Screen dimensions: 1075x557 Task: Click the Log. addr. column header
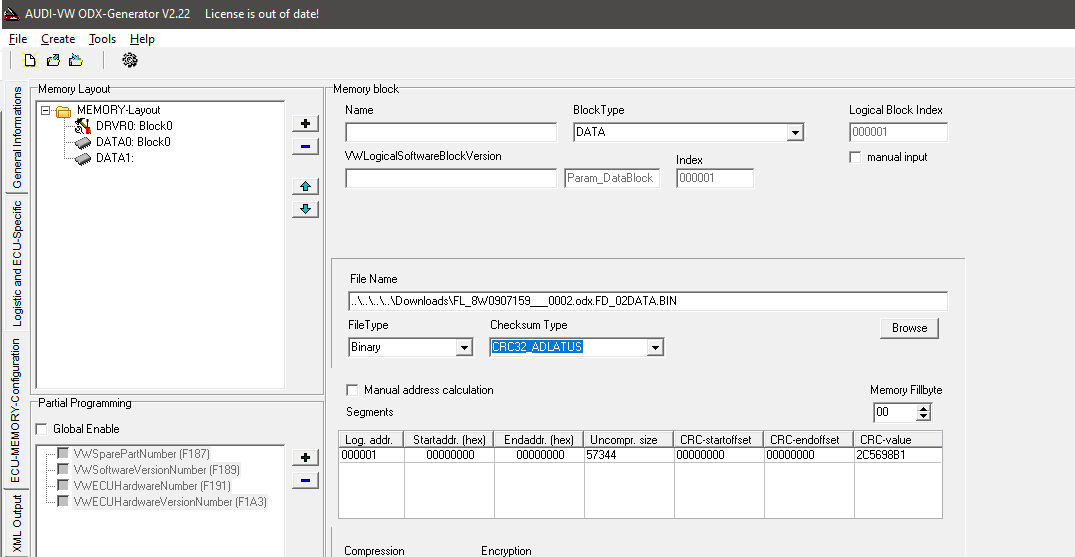[x=371, y=440]
